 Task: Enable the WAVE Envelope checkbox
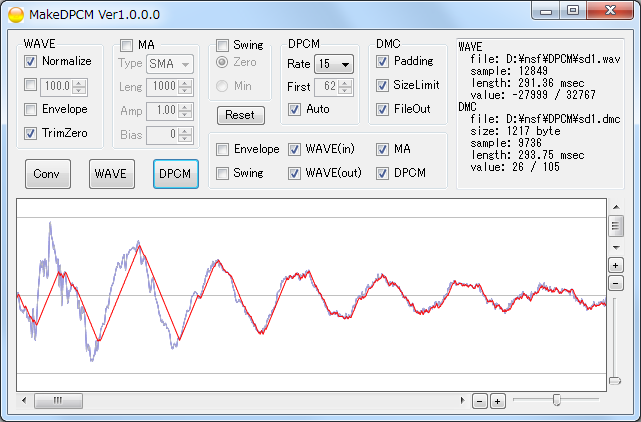[x=30, y=109]
